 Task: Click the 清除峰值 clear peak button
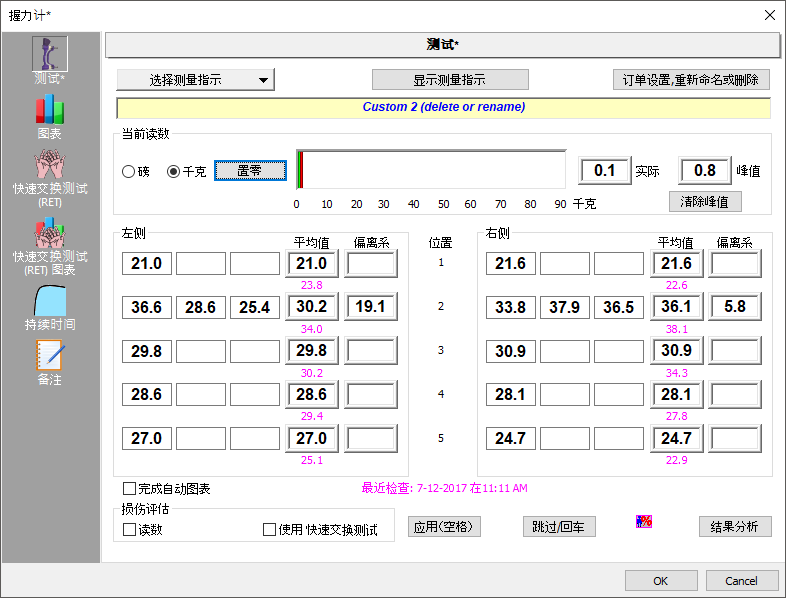[705, 201]
